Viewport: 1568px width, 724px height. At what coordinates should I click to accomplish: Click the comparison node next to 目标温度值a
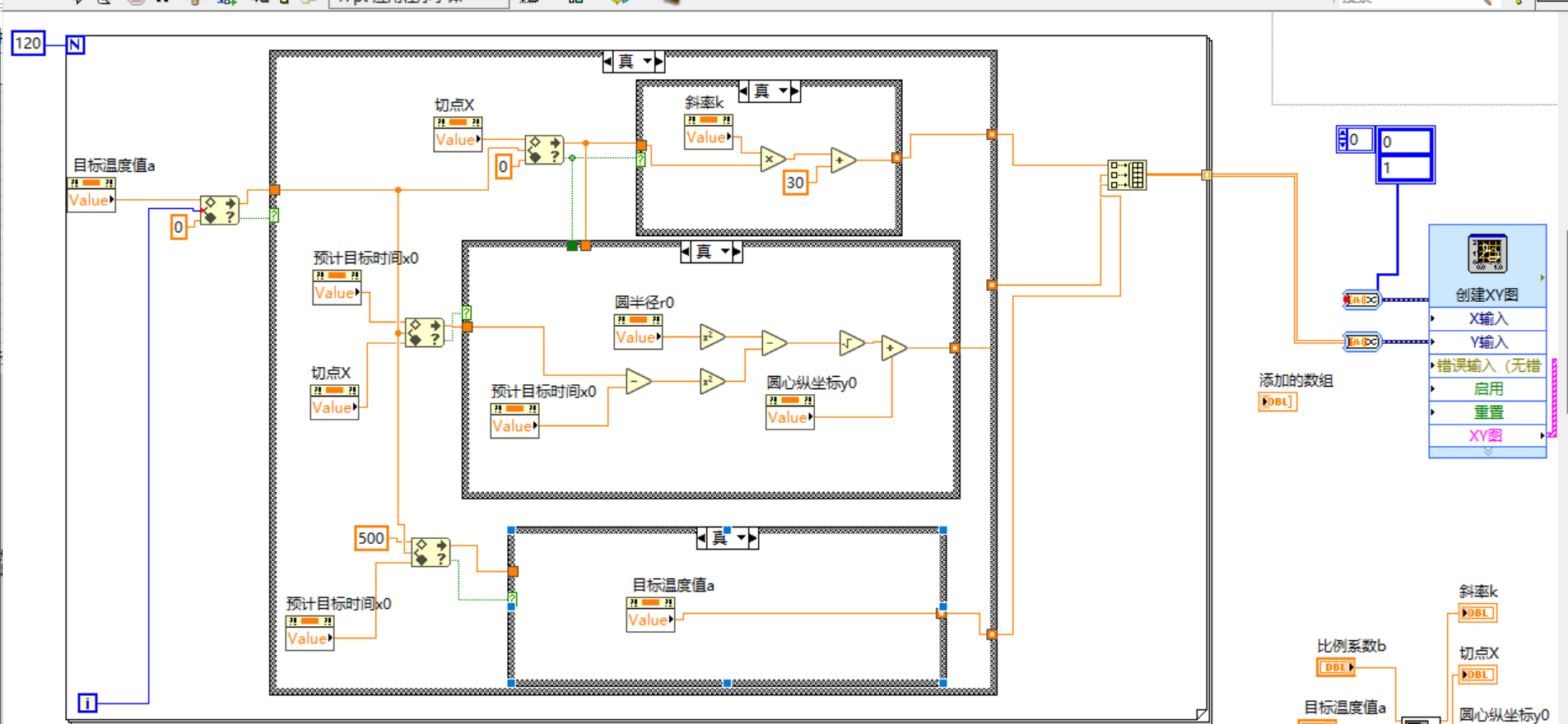coord(220,210)
